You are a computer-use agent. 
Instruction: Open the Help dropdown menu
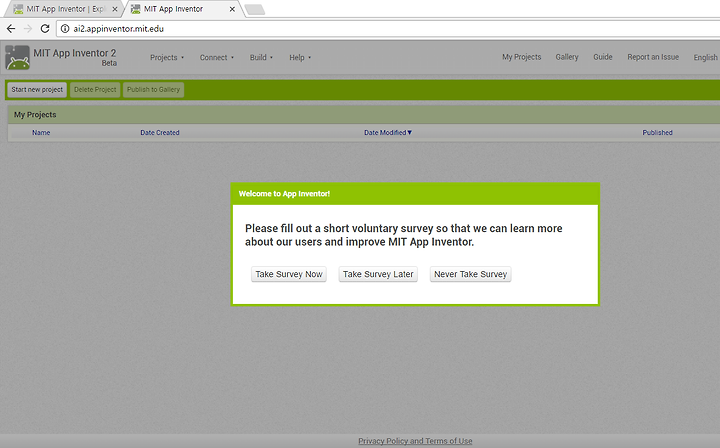[x=300, y=57]
